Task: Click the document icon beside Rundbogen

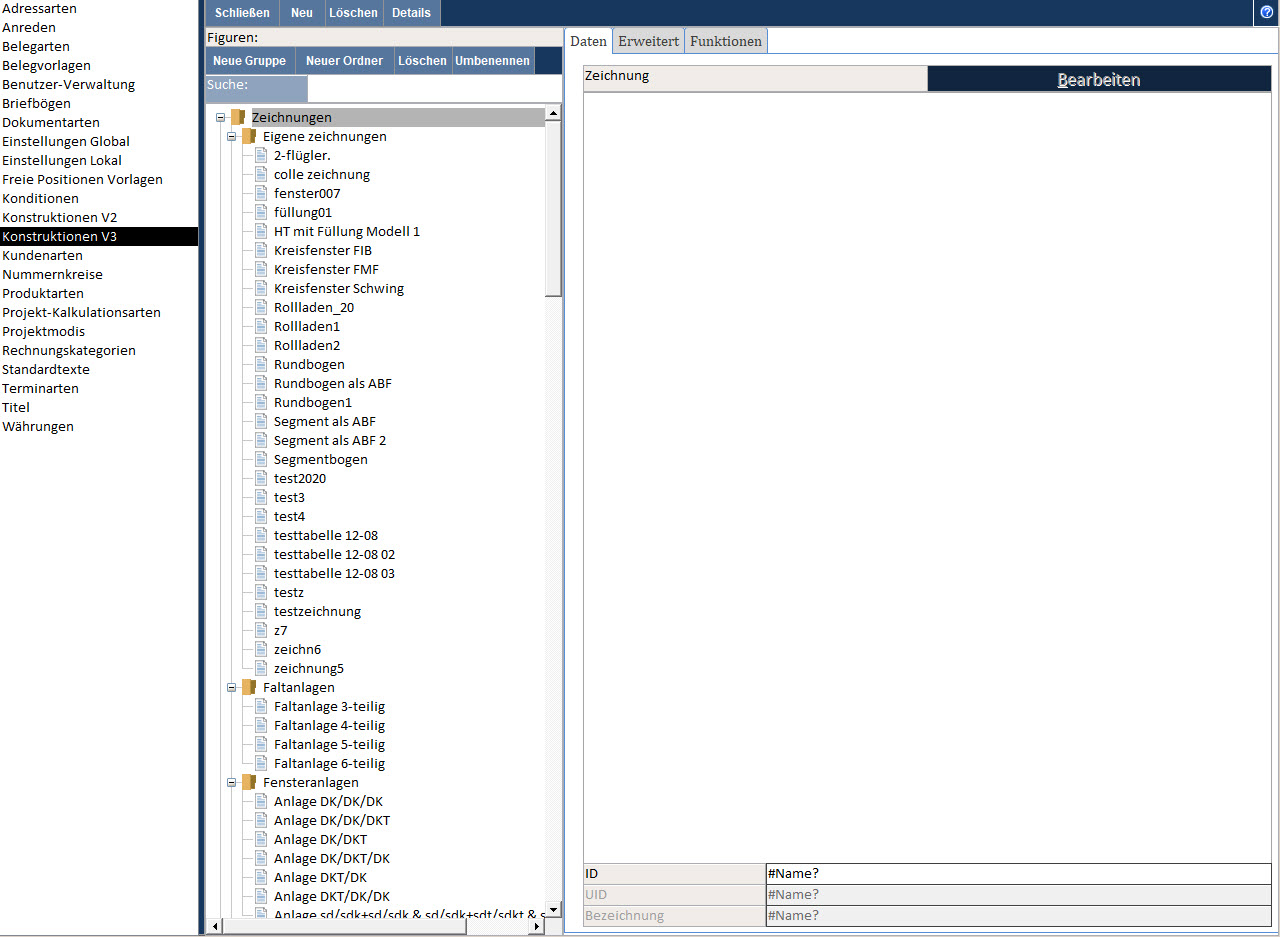Action: click(x=261, y=365)
